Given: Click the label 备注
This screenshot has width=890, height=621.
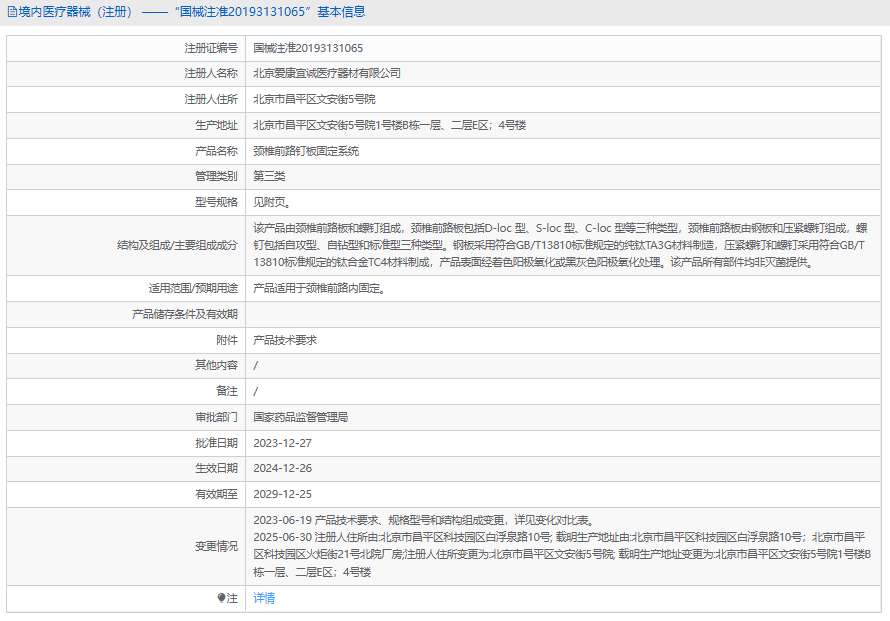Looking at the screenshot, I should click(227, 391).
